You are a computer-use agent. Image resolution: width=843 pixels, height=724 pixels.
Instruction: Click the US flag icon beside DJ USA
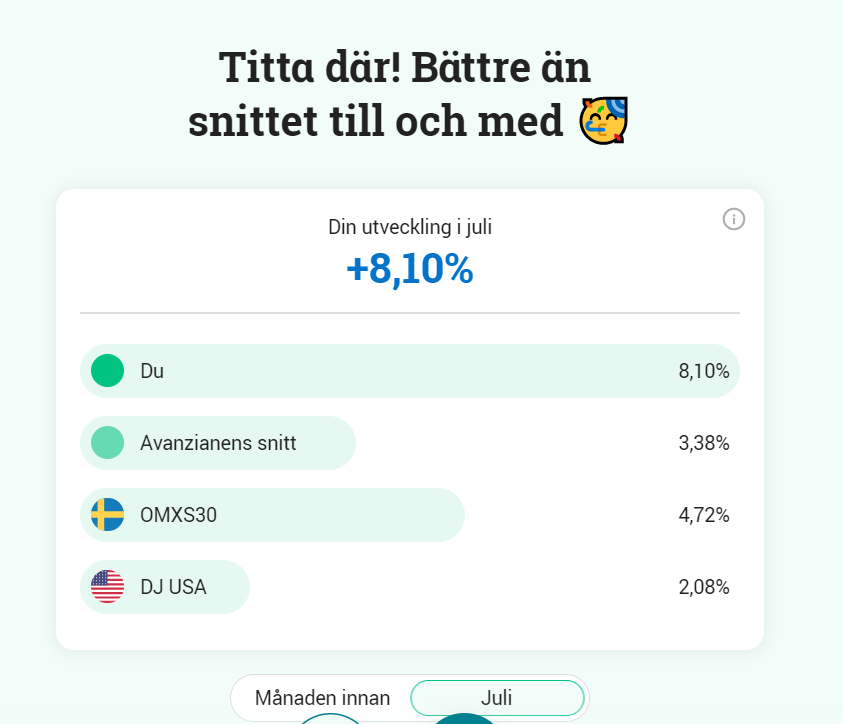[107, 587]
